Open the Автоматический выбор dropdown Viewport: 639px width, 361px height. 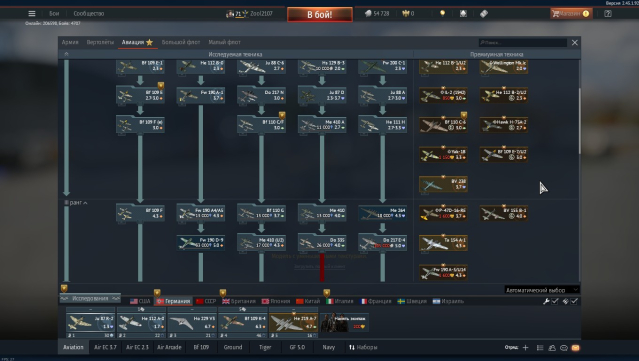click(x=542, y=290)
